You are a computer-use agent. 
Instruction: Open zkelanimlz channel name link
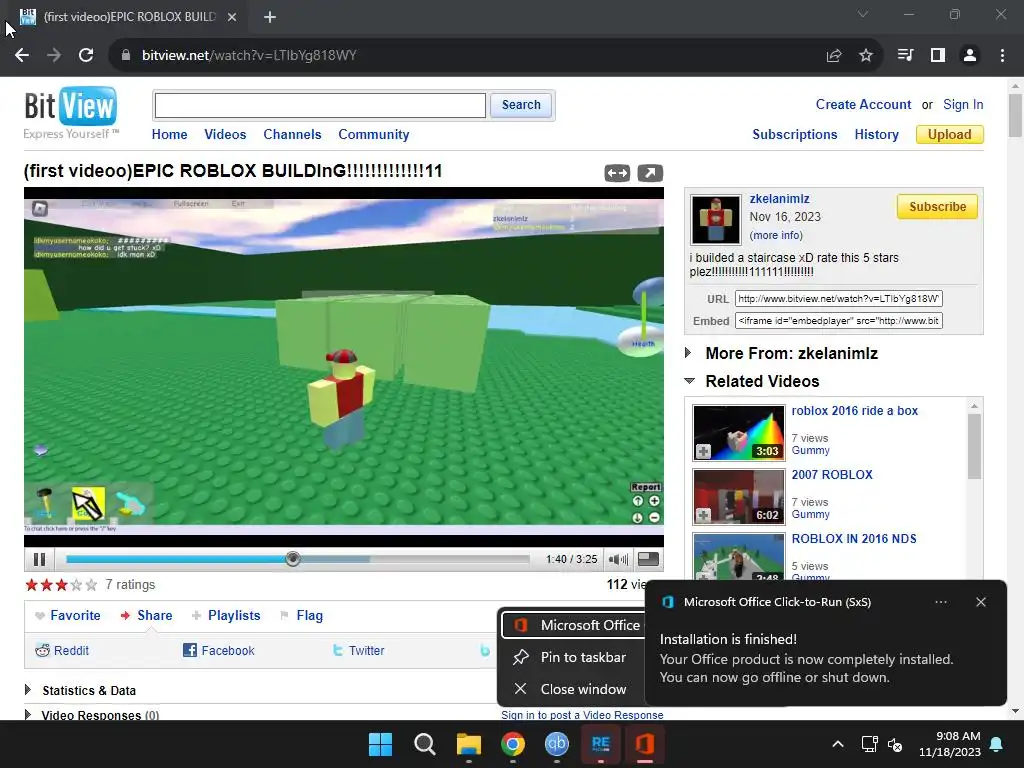779,199
